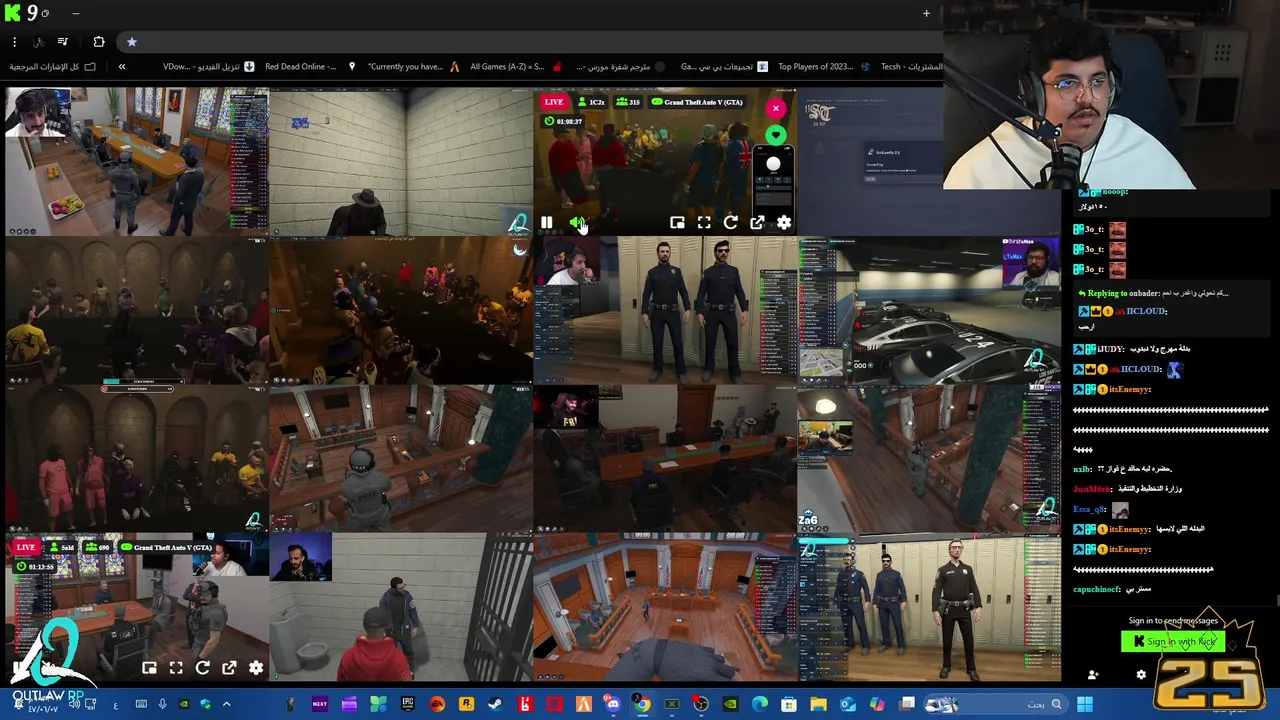Select the police lockers stream tile with two officers
Screen dimensions: 1280x720
(x=665, y=310)
